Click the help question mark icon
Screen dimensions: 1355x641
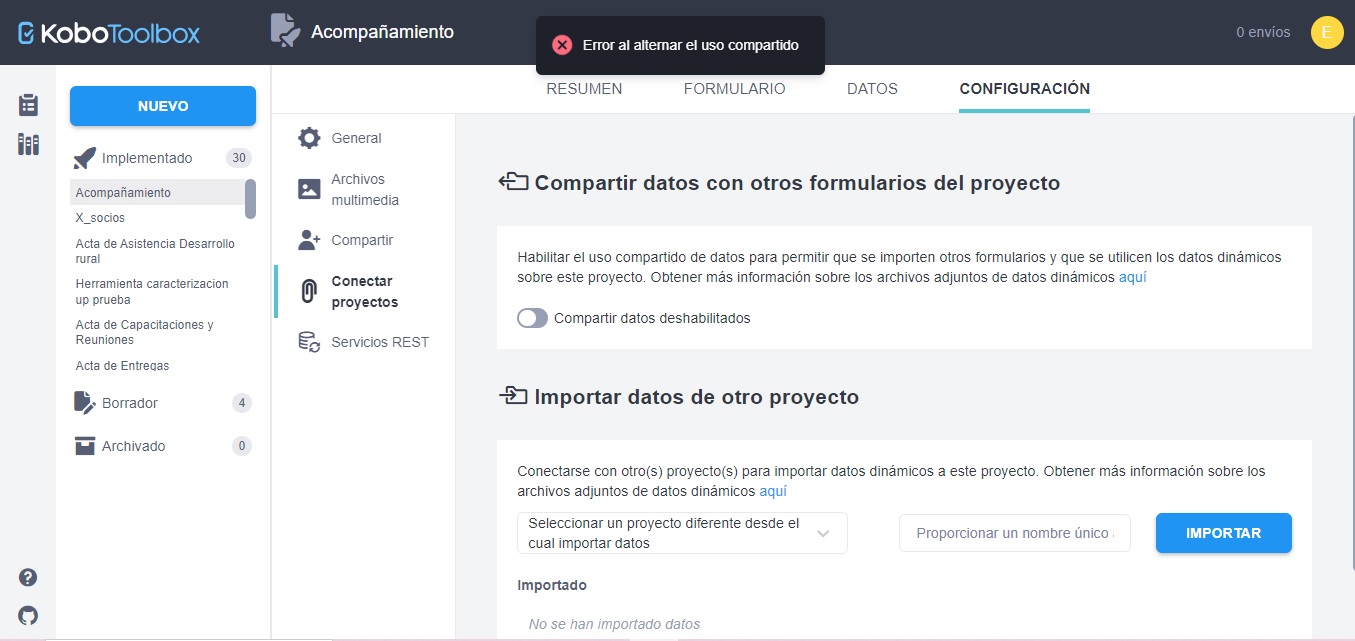(x=27, y=577)
